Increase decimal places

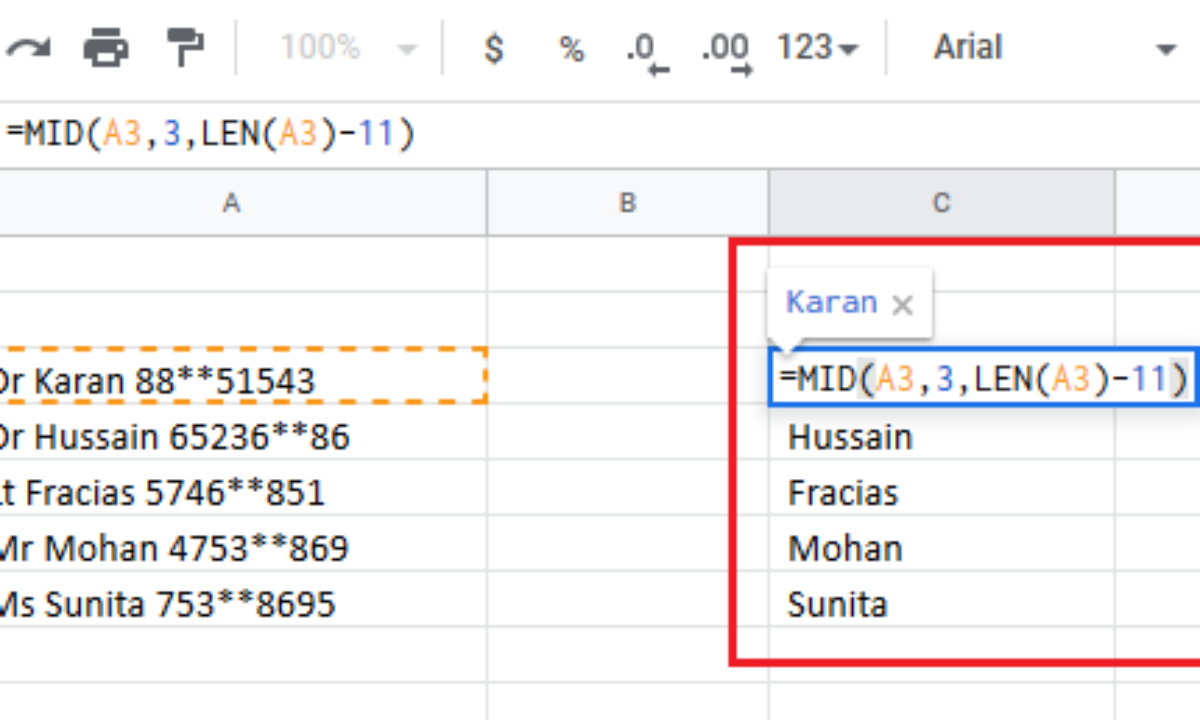tap(726, 50)
